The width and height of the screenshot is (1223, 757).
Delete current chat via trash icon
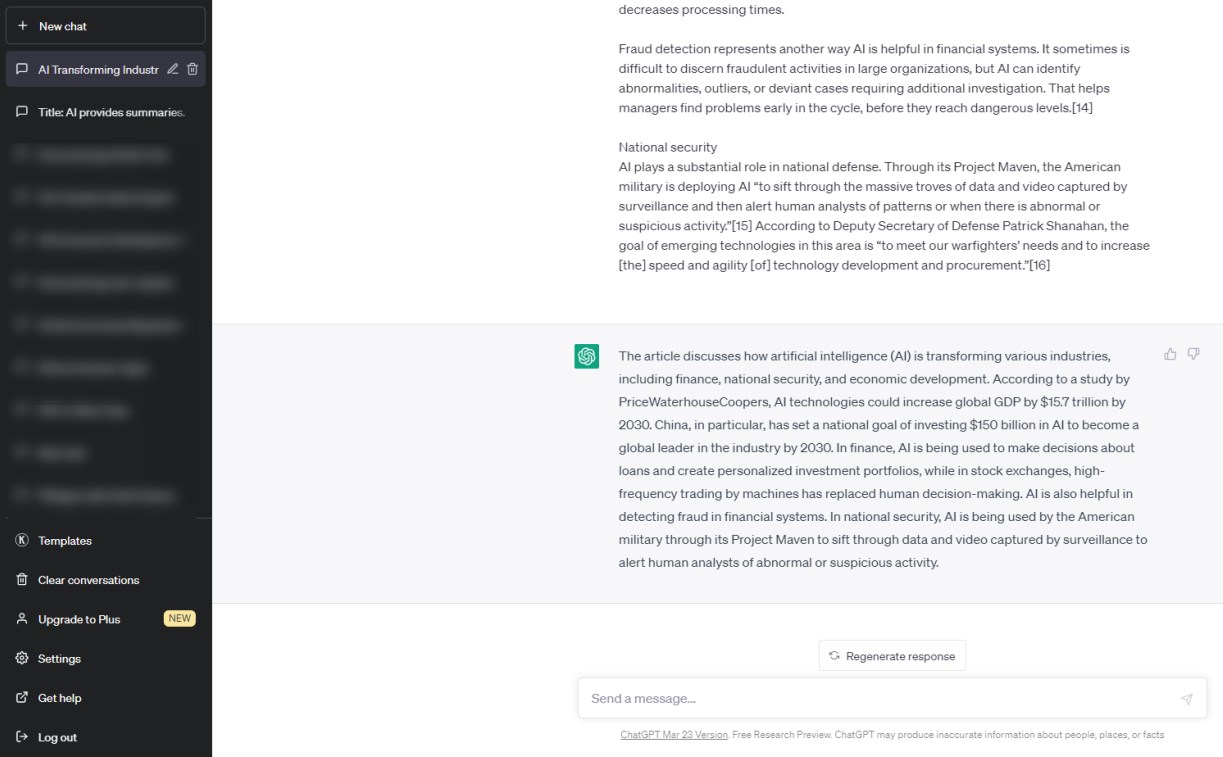[x=192, y=69]
